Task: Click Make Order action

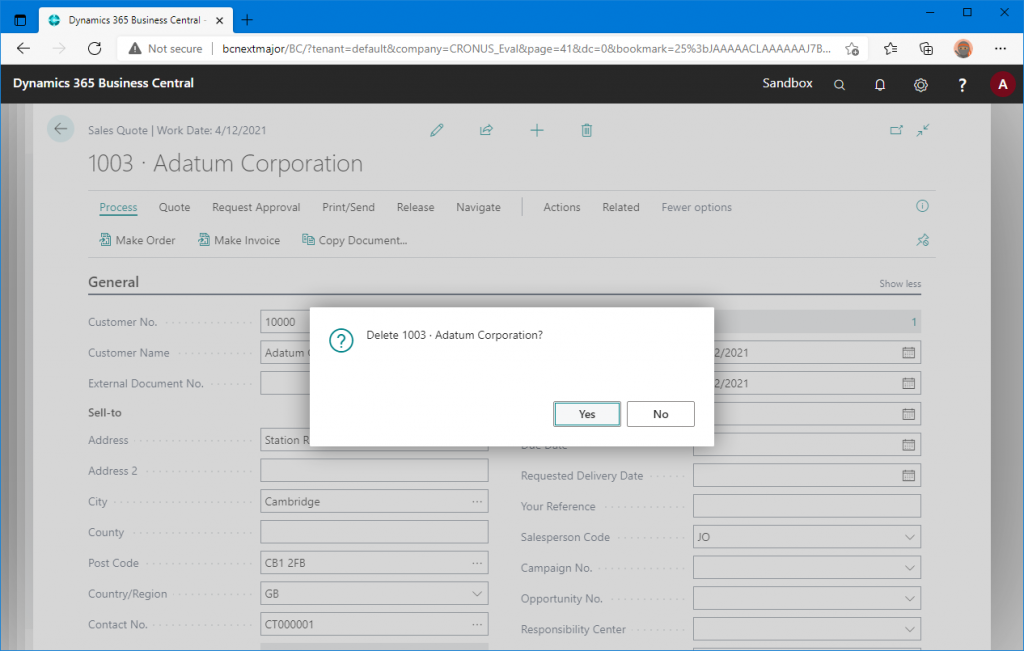Action: click(x=137, y=240)
